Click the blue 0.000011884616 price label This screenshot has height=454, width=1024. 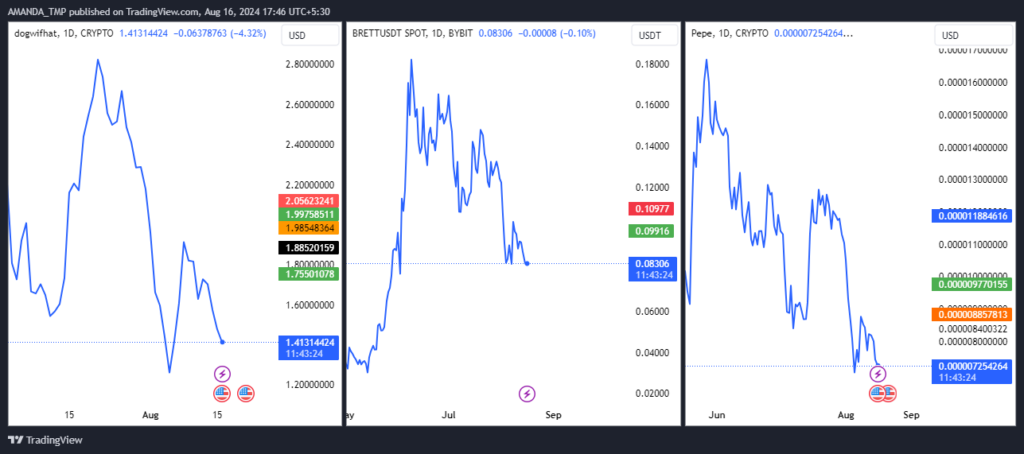973,216
